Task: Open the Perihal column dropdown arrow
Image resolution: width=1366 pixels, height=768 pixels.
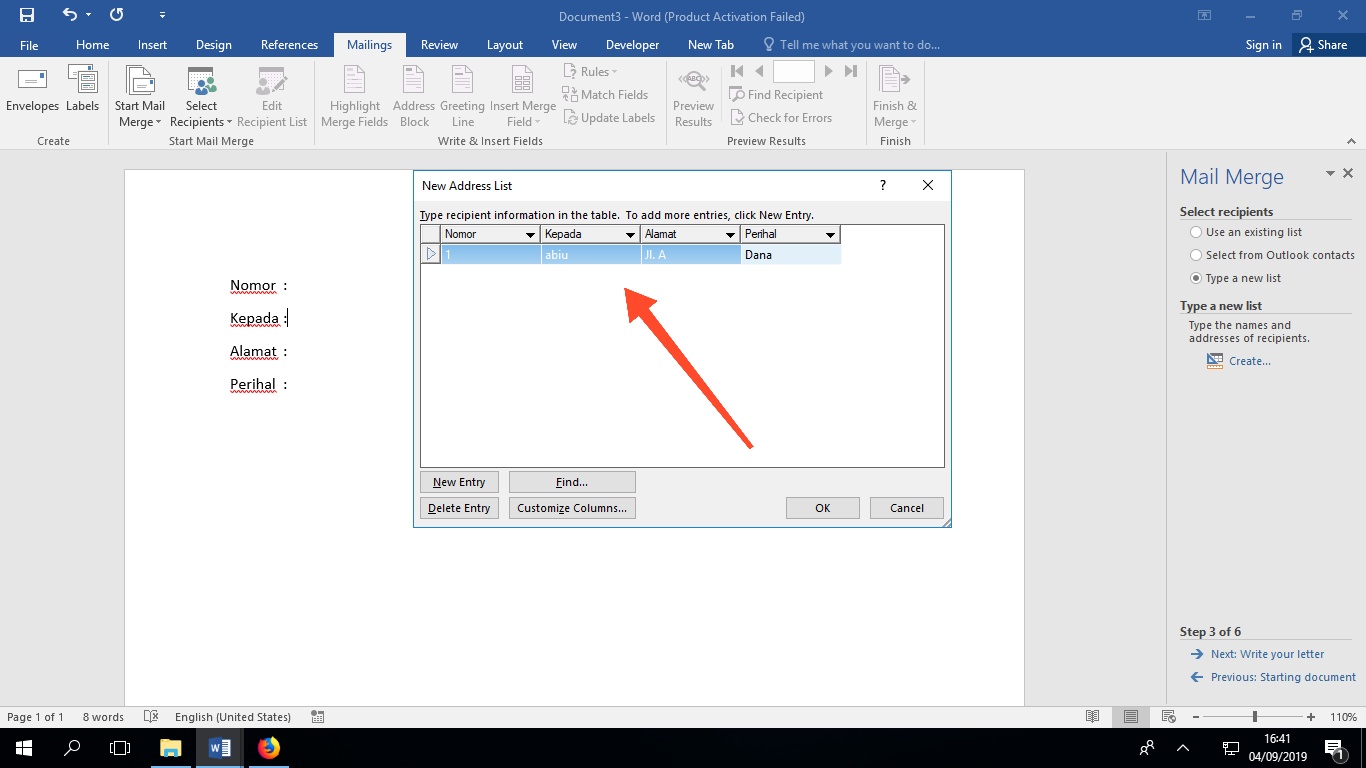Action: point(830,235)
